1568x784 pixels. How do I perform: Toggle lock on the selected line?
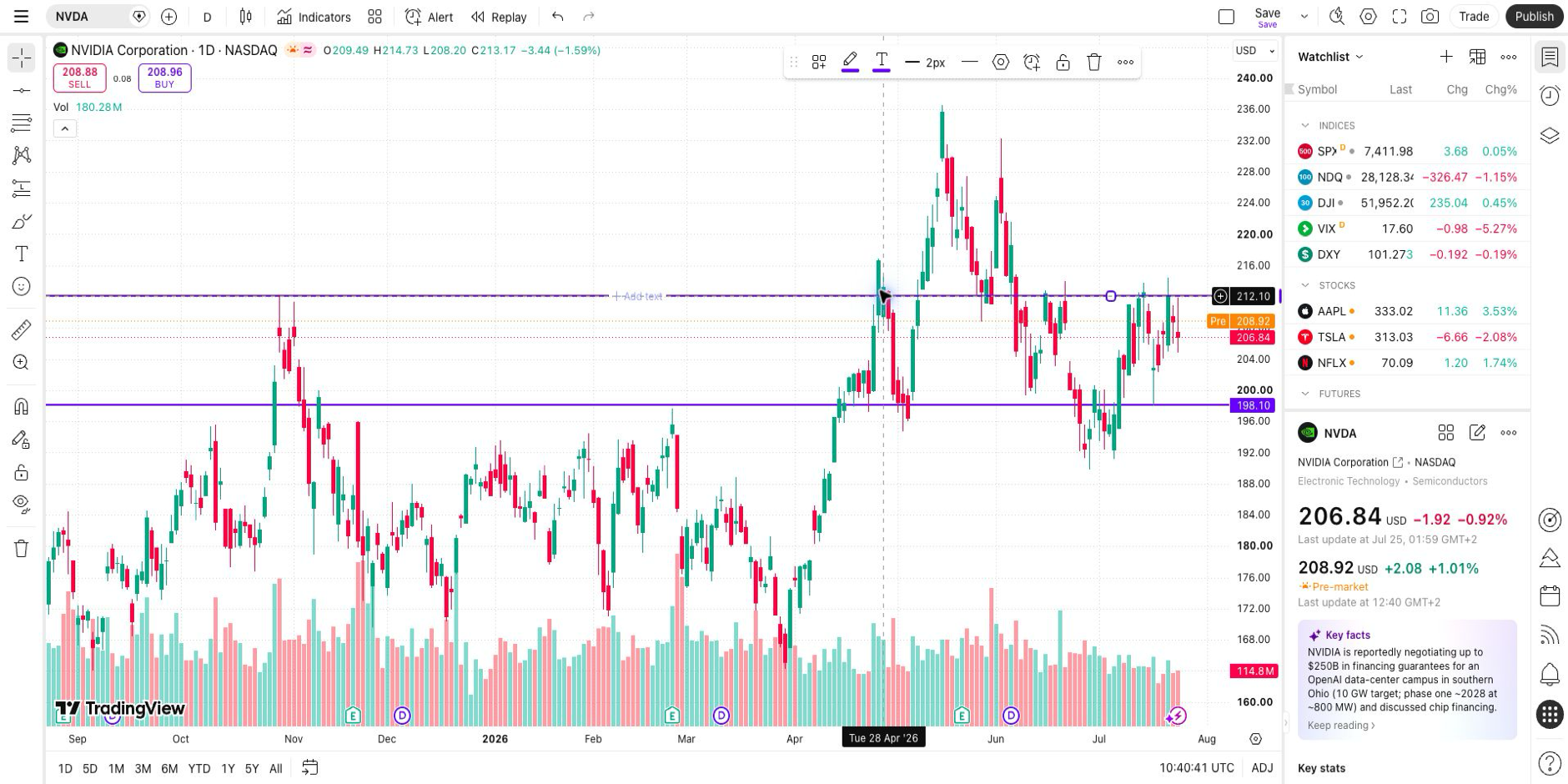(1063, 62)
